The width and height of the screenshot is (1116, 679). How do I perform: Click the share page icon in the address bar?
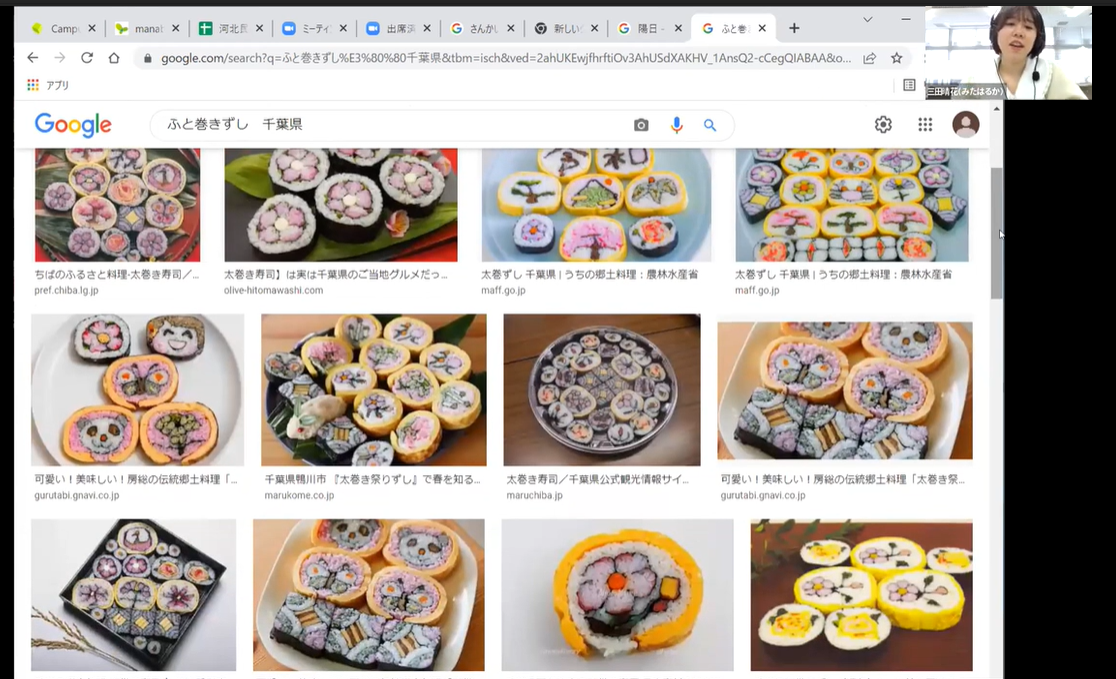point(870,58)
